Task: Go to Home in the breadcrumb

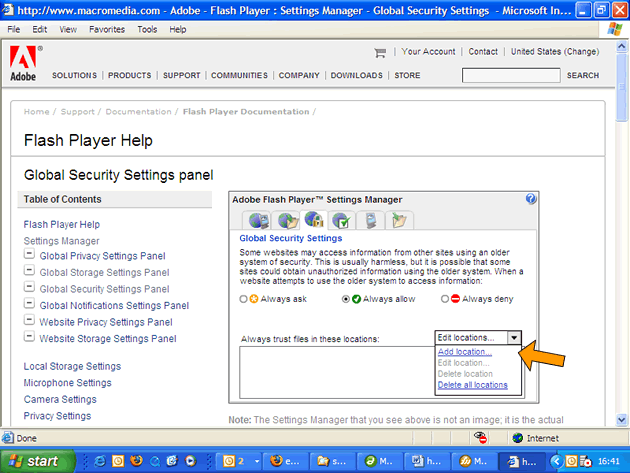Action: (x=37, y=112)
